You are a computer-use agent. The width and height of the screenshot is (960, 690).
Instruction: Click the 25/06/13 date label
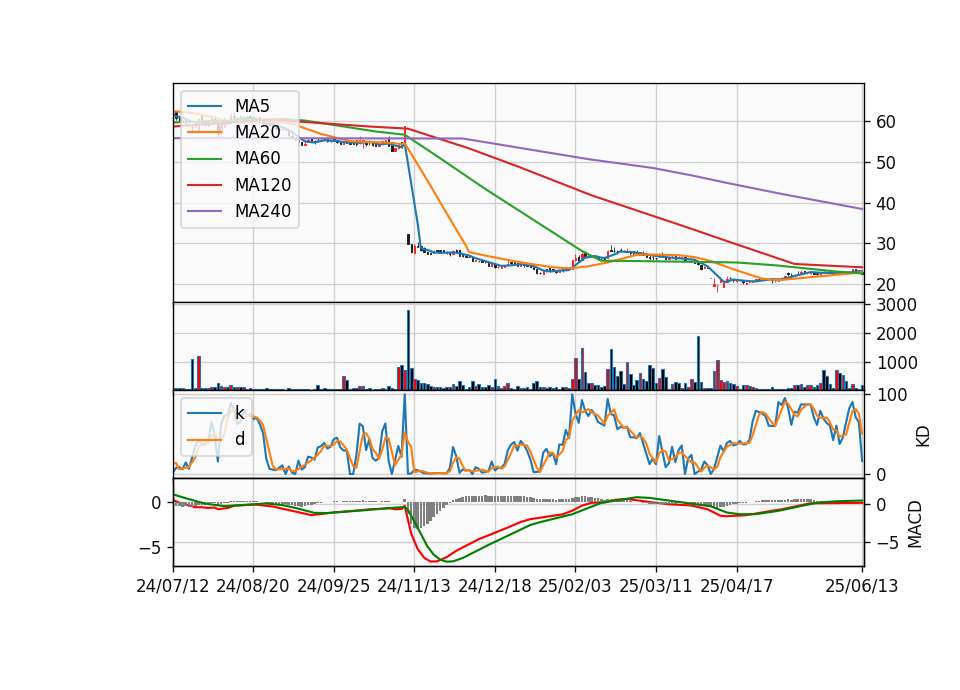(861, 587)
